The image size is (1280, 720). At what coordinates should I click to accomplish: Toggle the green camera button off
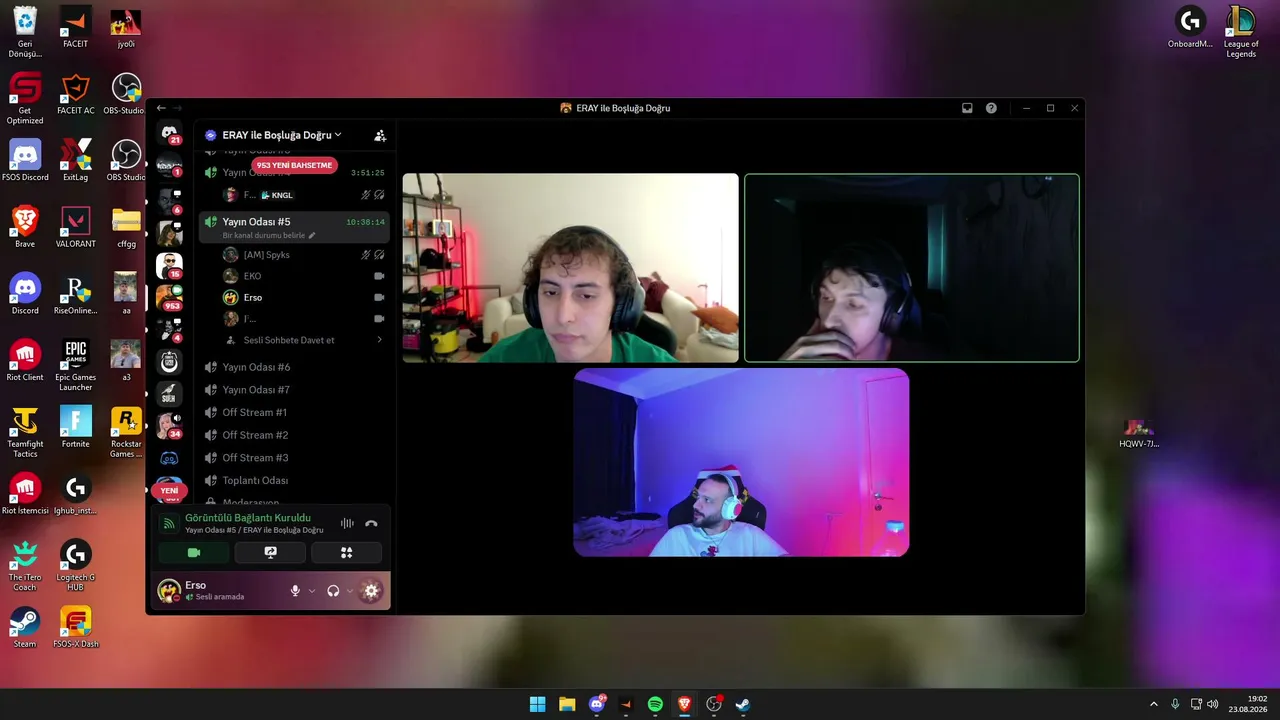click(x=194, y=552)
